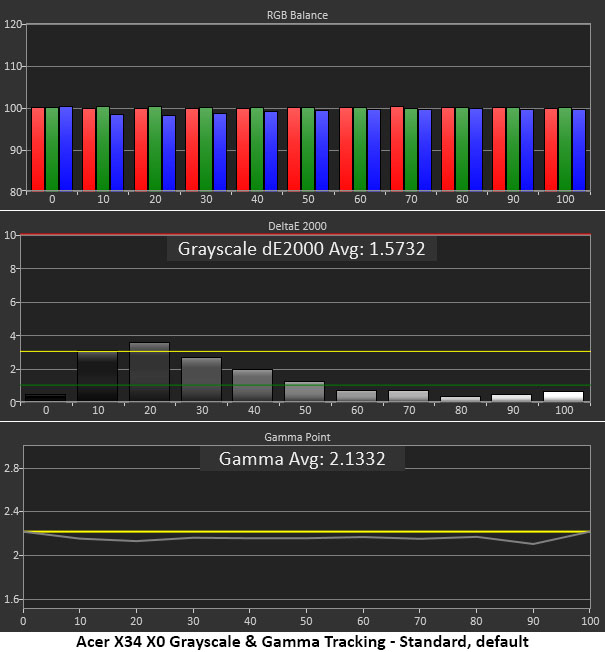605x652 pixels.
Task: Click the DeltaE 2000 chart title
Action: pos(297,226)
